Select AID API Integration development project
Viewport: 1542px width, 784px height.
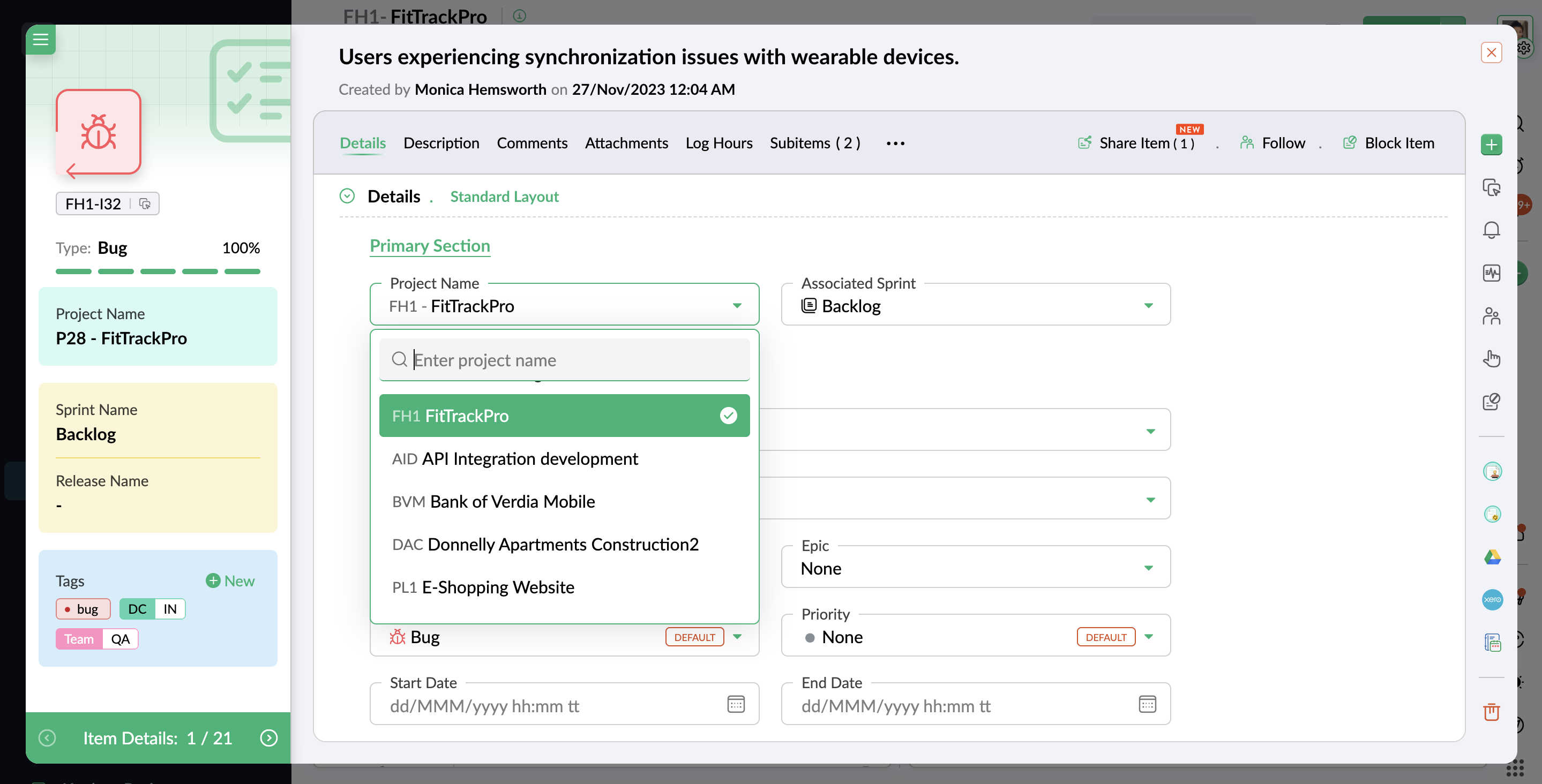tap(564, 458)
